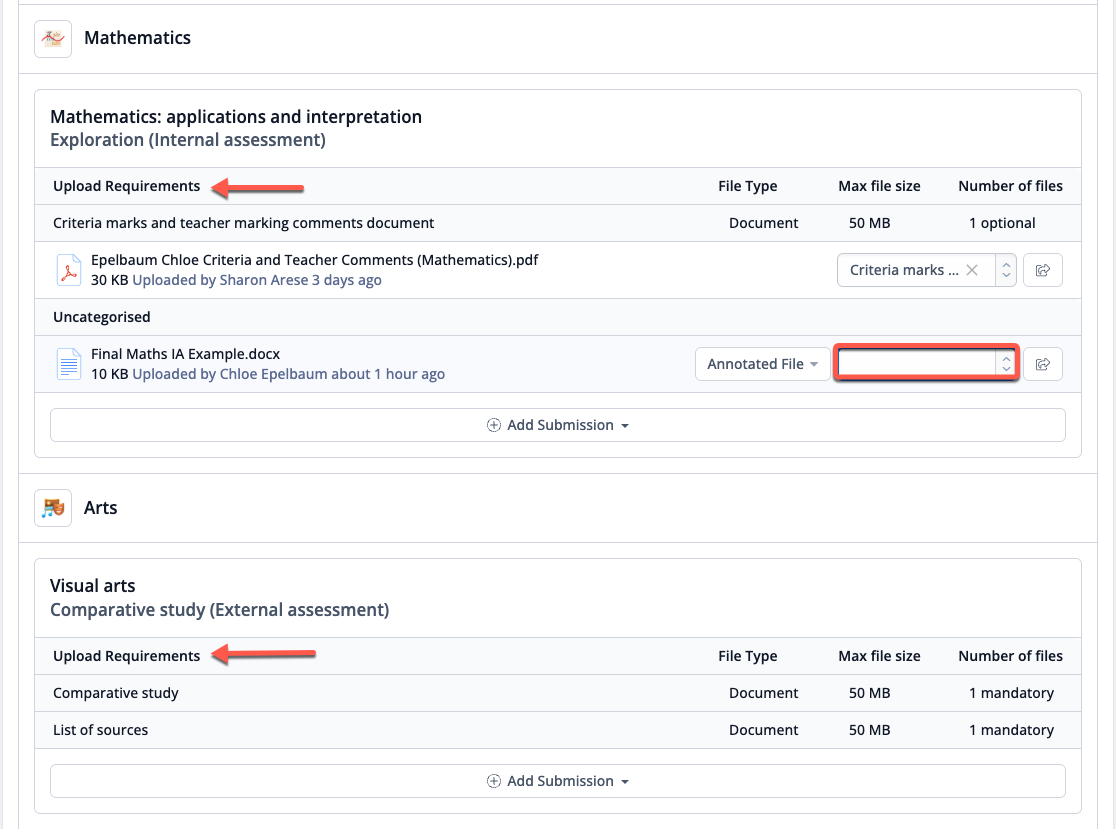1116x829 pixels.
Task: Open the Criteria marks category dropdown
Action: click(1006, 270)
